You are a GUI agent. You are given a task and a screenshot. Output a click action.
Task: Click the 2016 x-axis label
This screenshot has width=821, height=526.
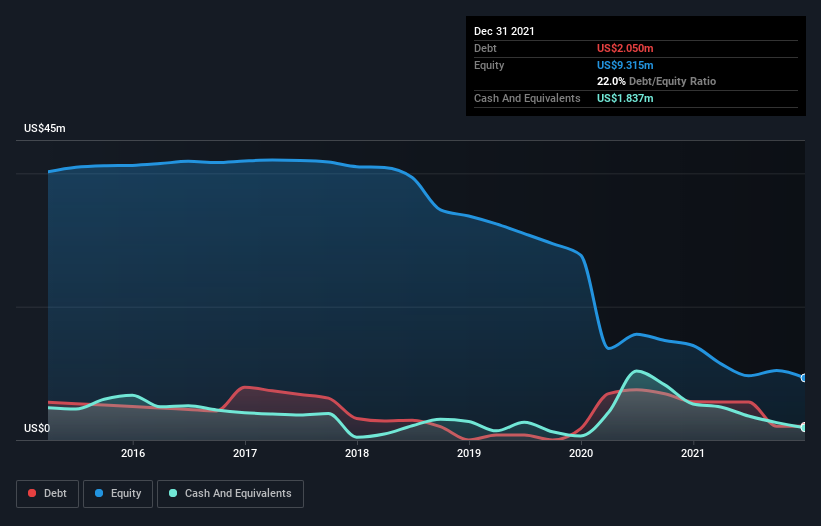pos(133,453)
